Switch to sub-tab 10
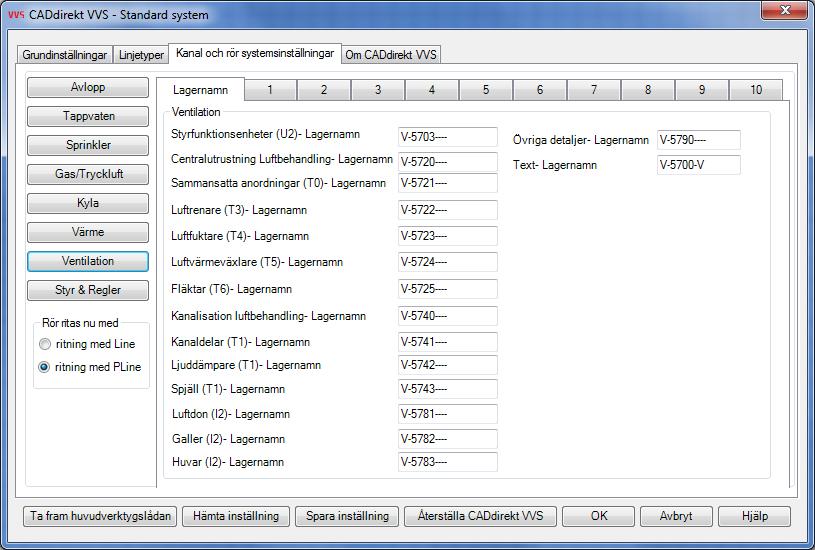 pyautogui.click(x=756, y=90)
